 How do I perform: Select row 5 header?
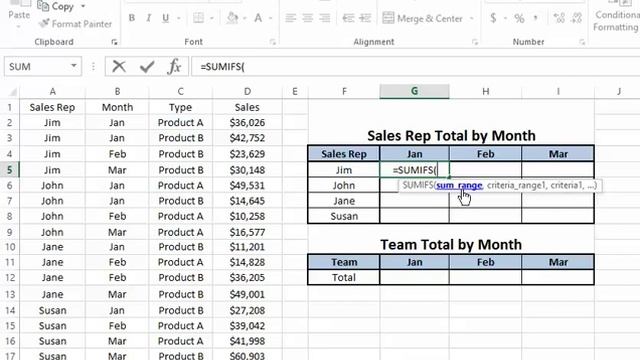pyautogui.click(x=9, y=170)
